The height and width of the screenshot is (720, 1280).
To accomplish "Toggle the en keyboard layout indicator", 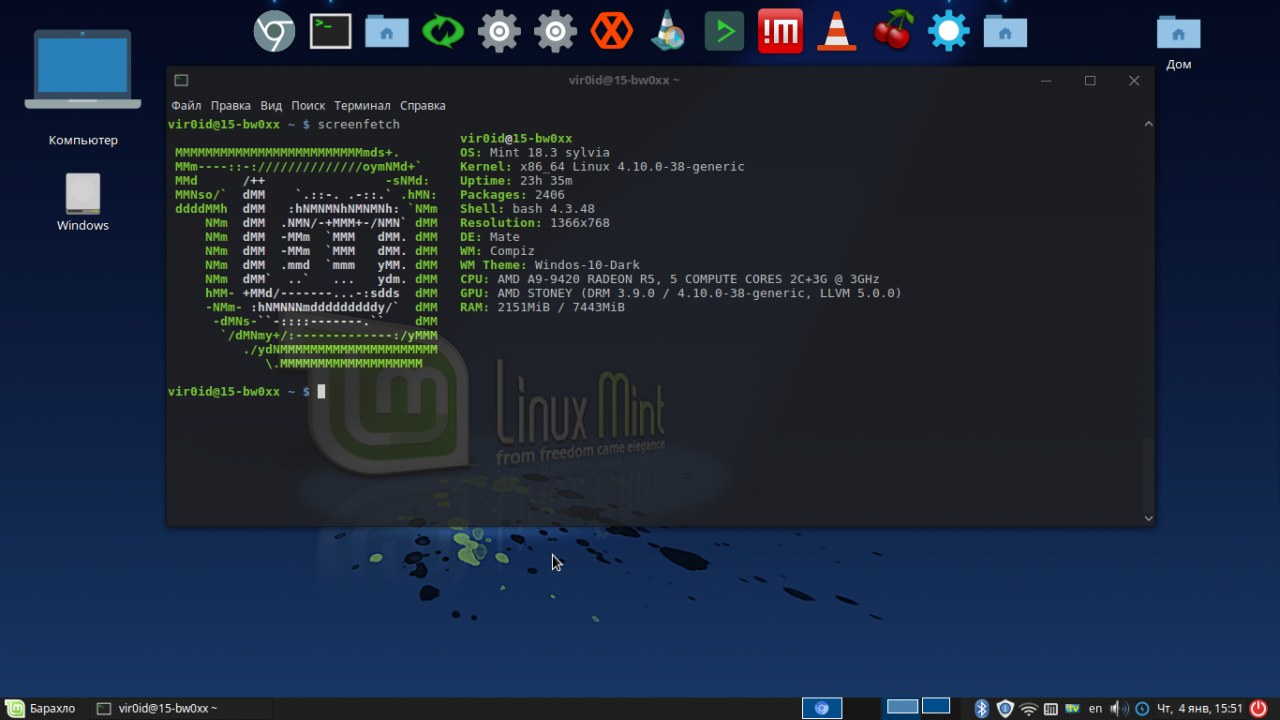I will 1095,709.
